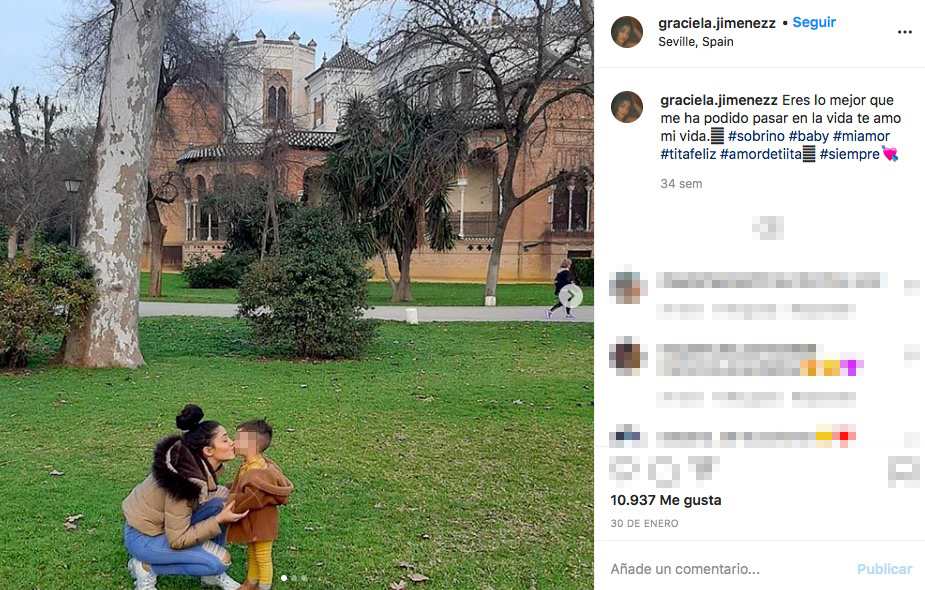The image size is (925, 590).
Task: Open the #sobrino hashtag
Action: click(x=756, y=136)
